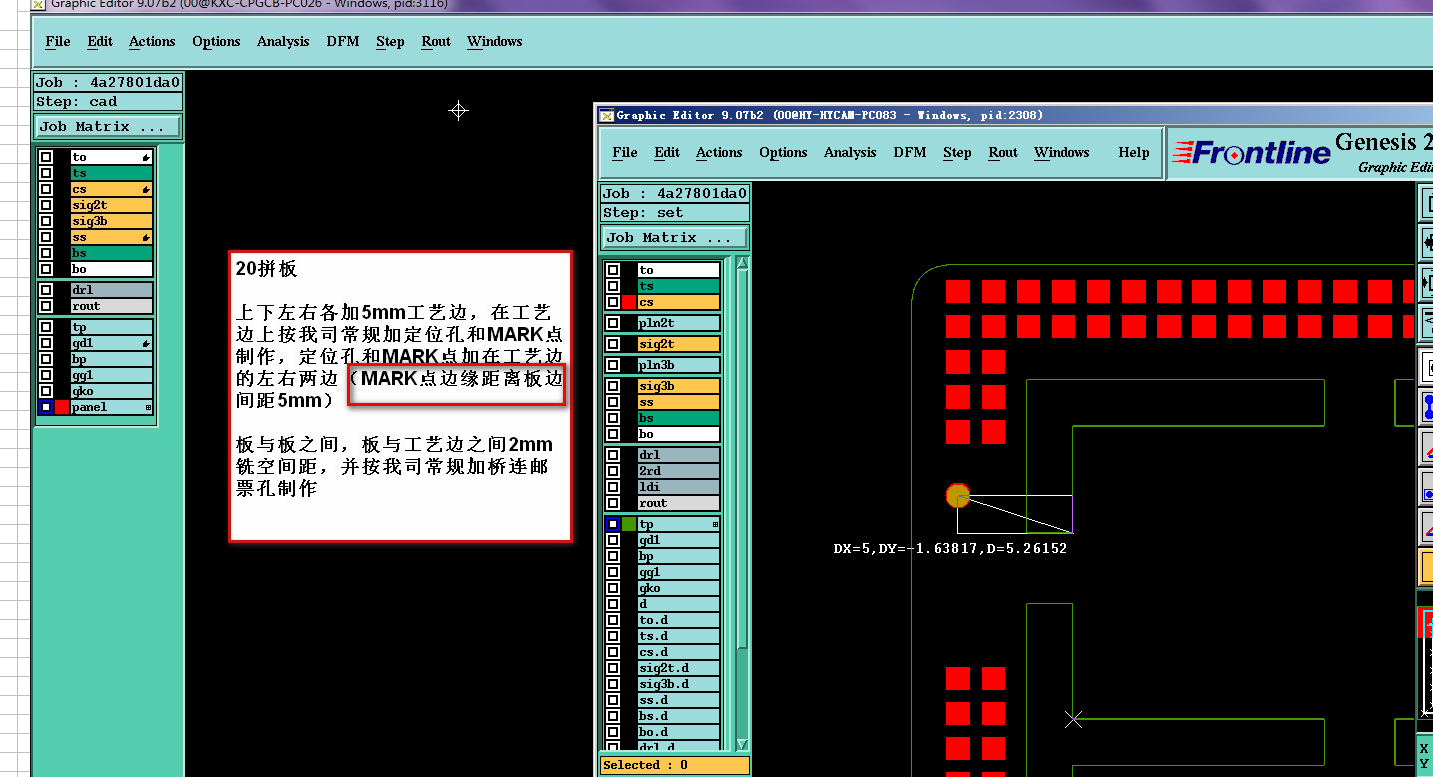Click 'Step: cad' field in back window
The width and height of the screenshot is (1433, 777).
(x=108, y=102)
